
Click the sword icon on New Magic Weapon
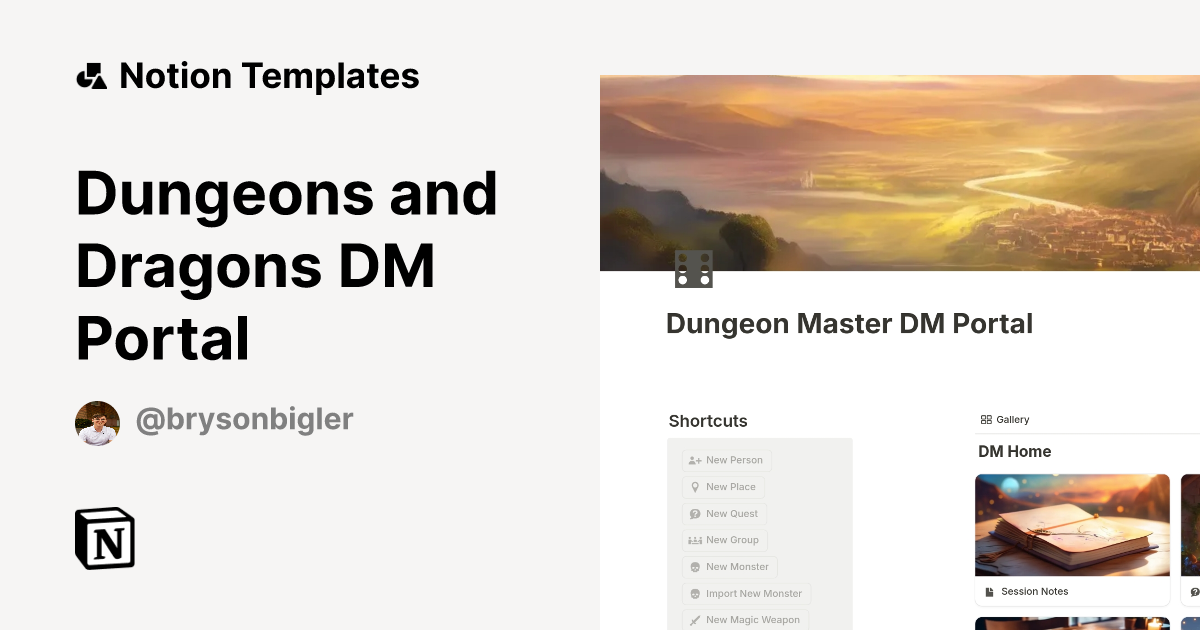695,620
